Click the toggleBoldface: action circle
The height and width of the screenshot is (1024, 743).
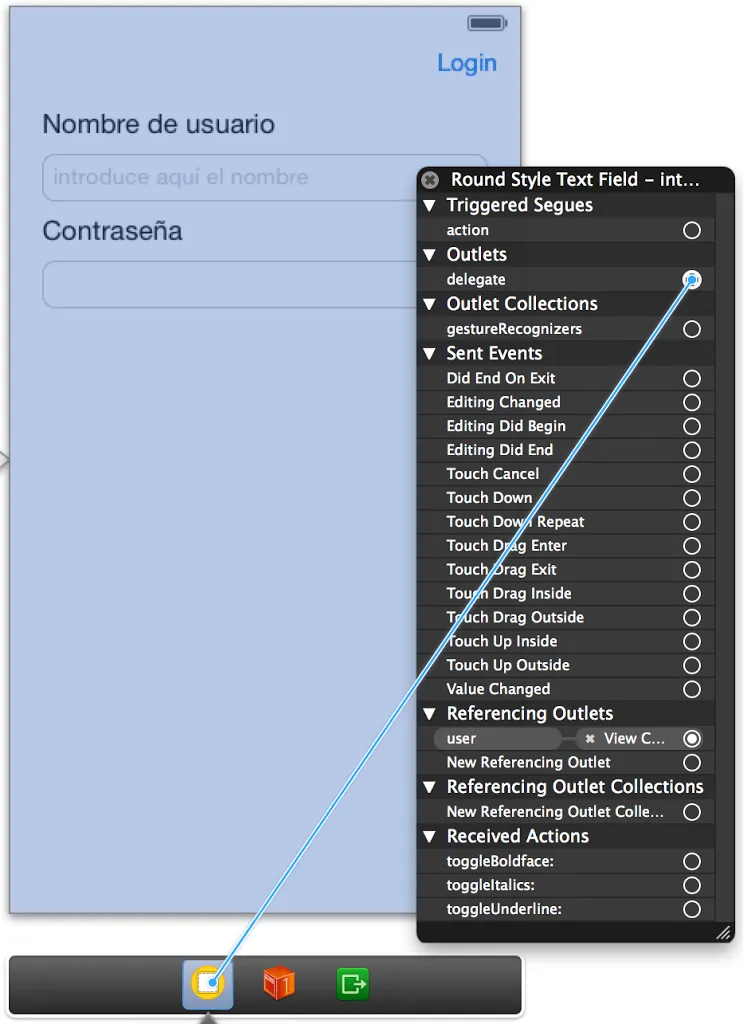tap(692, 862)
